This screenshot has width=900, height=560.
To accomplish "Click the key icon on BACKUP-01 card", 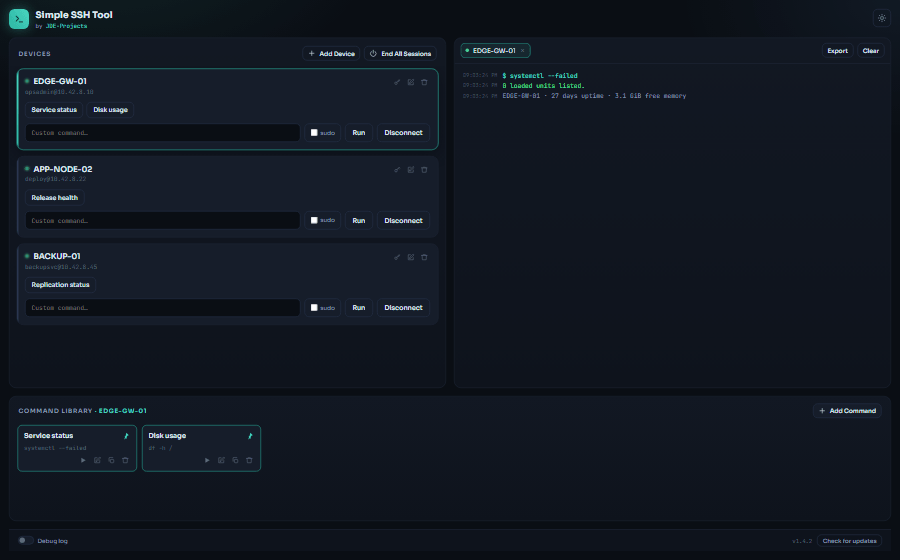I will coord(397,257).
